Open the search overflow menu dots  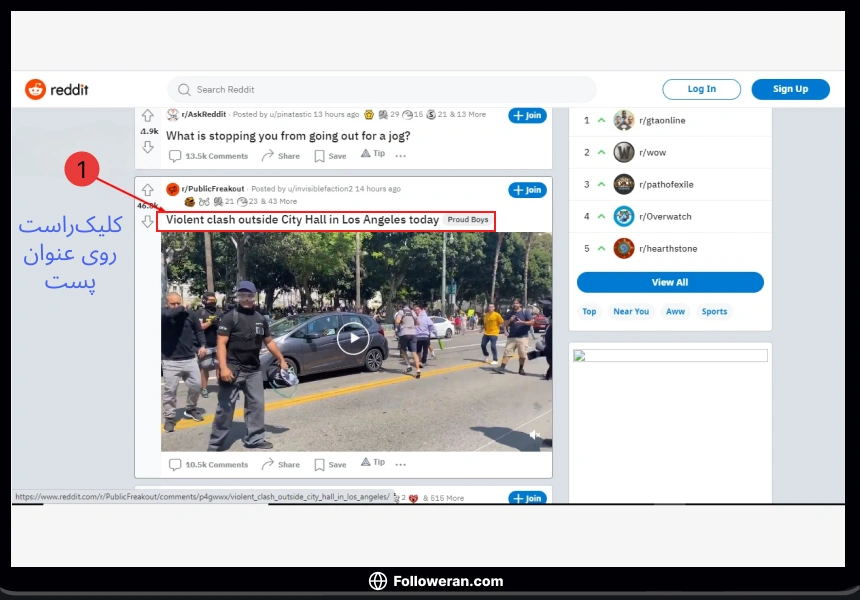coord(400,156)
